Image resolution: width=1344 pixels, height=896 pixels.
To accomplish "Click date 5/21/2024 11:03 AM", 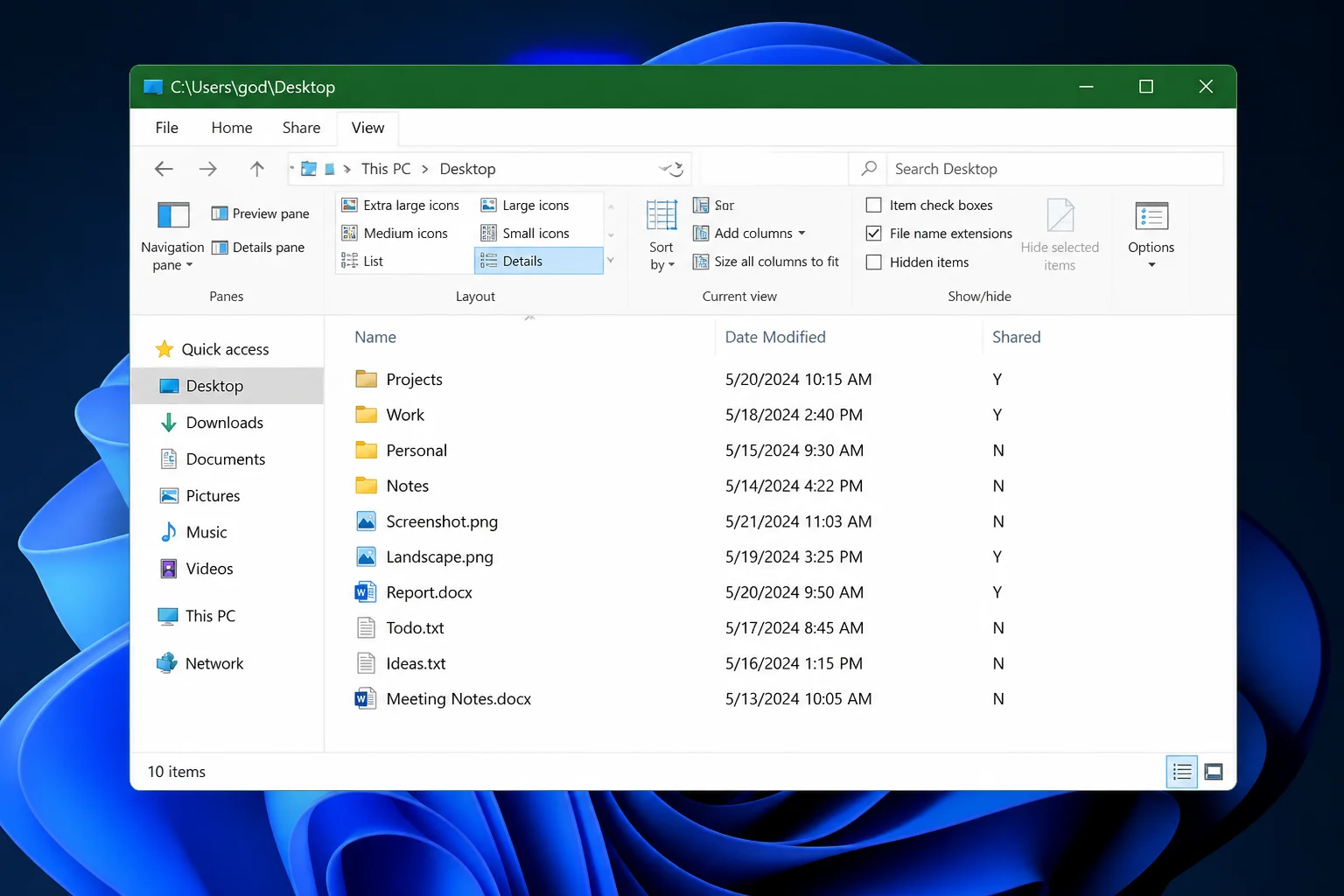I will [798, 521].
